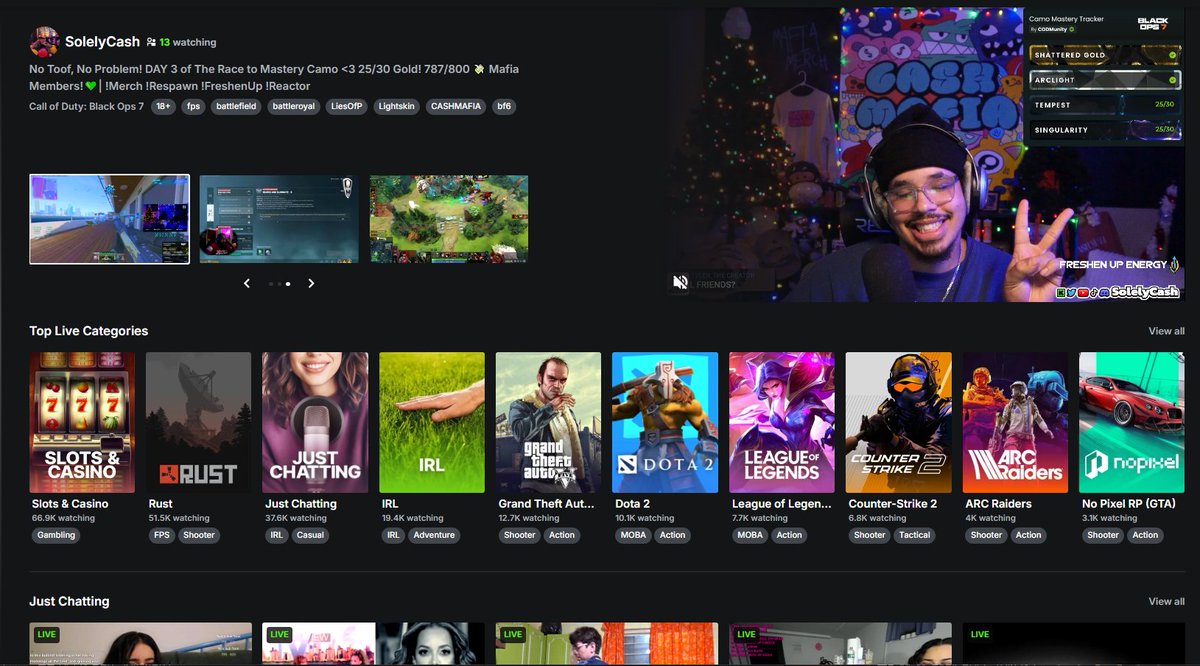The image size is (1200, 666).
Task: Open SolelyCash channel avatar
Action: click(x=44, y=42)
